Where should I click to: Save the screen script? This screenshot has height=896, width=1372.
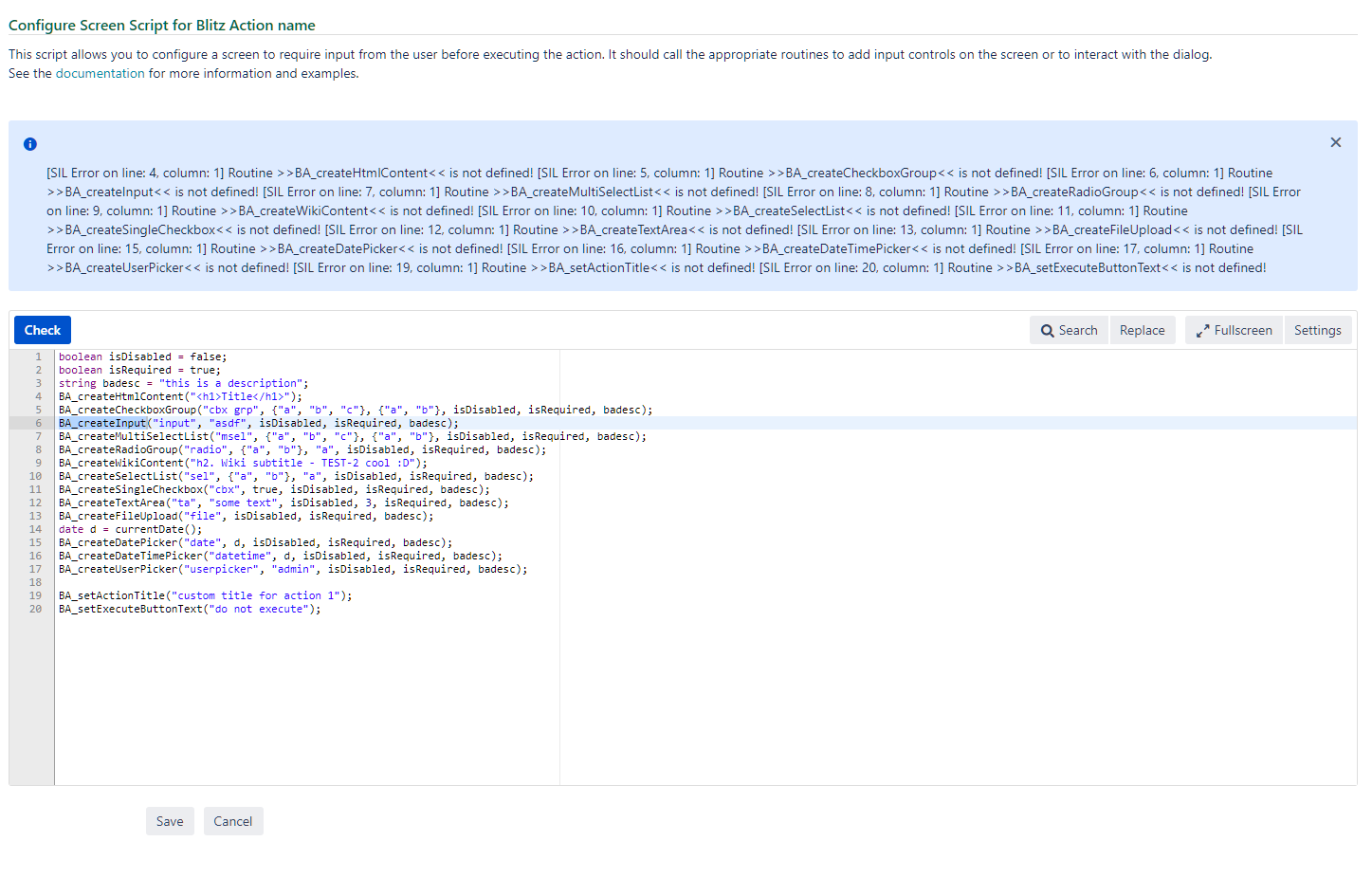(170, 821)
